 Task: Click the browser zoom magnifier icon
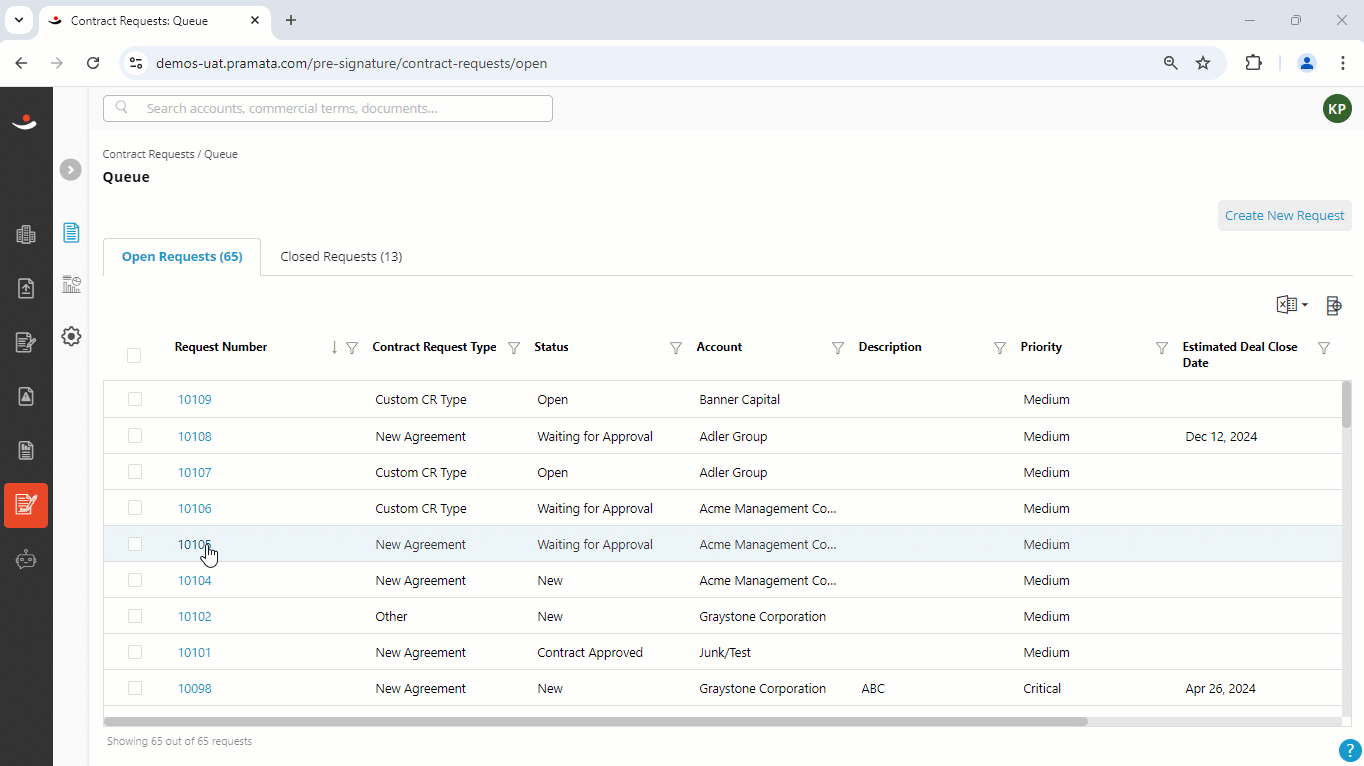point(1171,63)
